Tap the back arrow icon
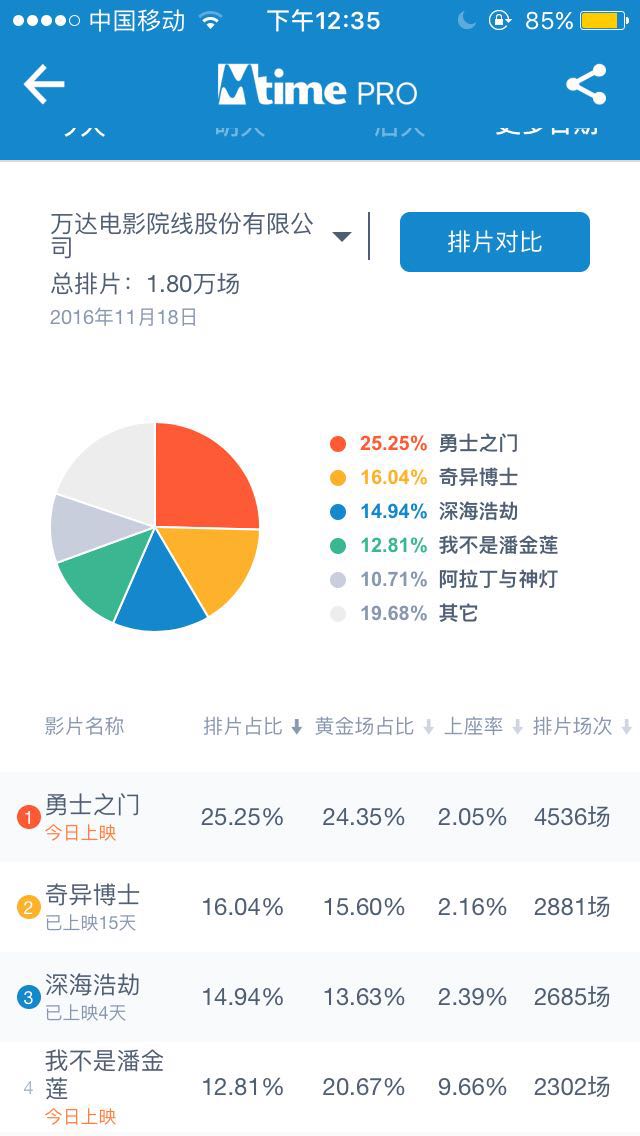This screenshot has width=640, height=1136. coord(44,85)
